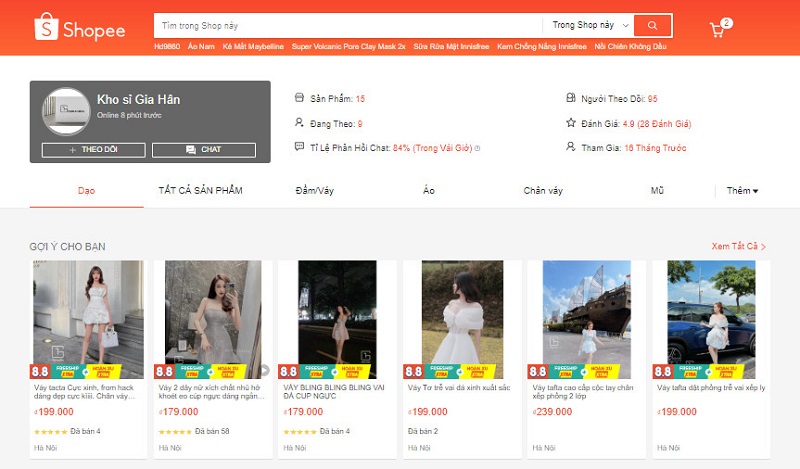Click the Đánh Giá star icon
The width and height of the screenshot is (800, 469).
click(x=571, y=123)
